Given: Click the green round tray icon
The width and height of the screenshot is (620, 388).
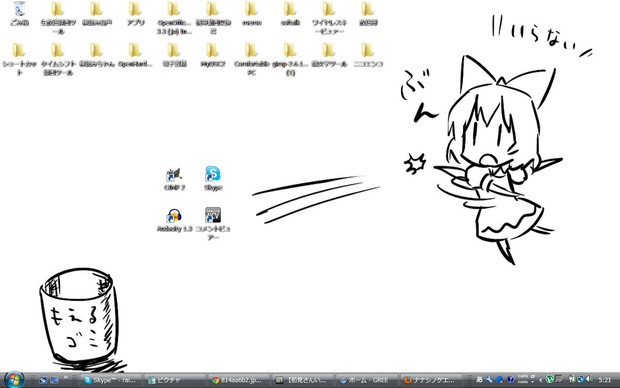Looking at the screenshot, I should [x=549, y=379].
